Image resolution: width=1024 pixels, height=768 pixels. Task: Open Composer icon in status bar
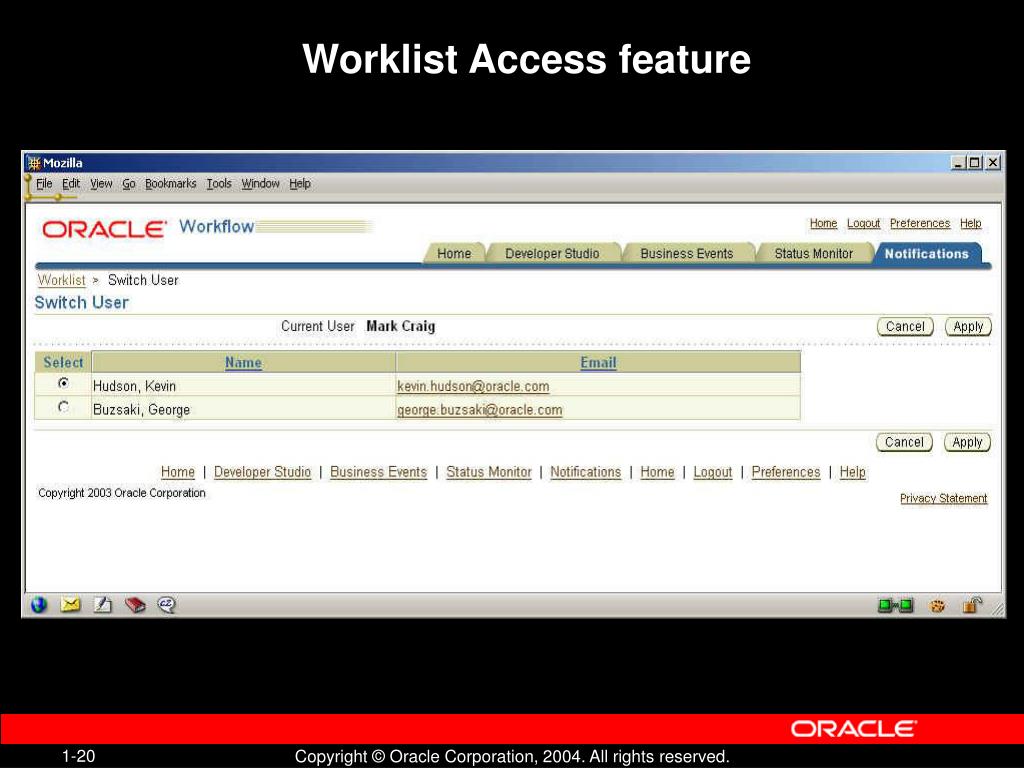[102, 605]
